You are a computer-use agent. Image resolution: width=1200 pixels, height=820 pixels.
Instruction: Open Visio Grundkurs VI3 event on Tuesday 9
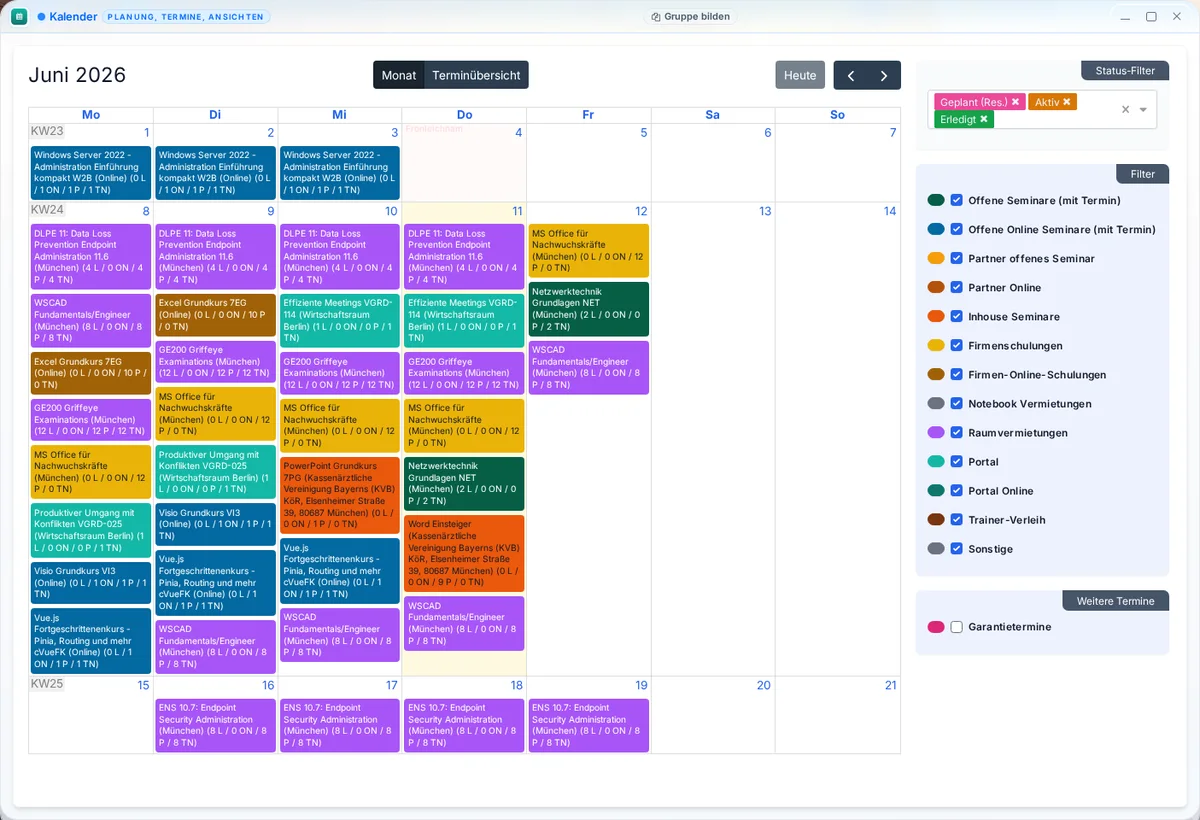(x=215, y=524)
